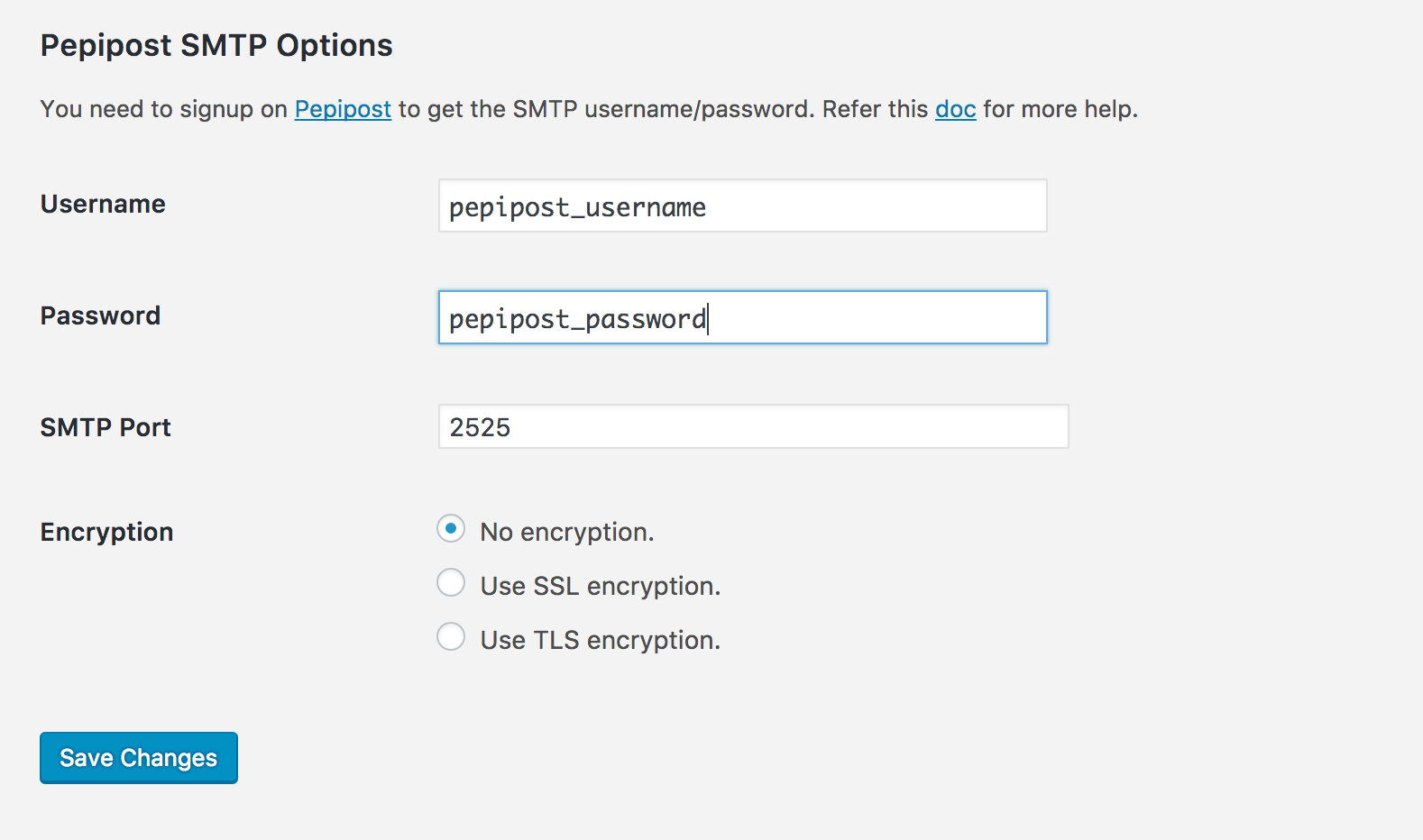1423x840 pixels.
Task: Click the "No encryption." option text
Action: (566, 533)
